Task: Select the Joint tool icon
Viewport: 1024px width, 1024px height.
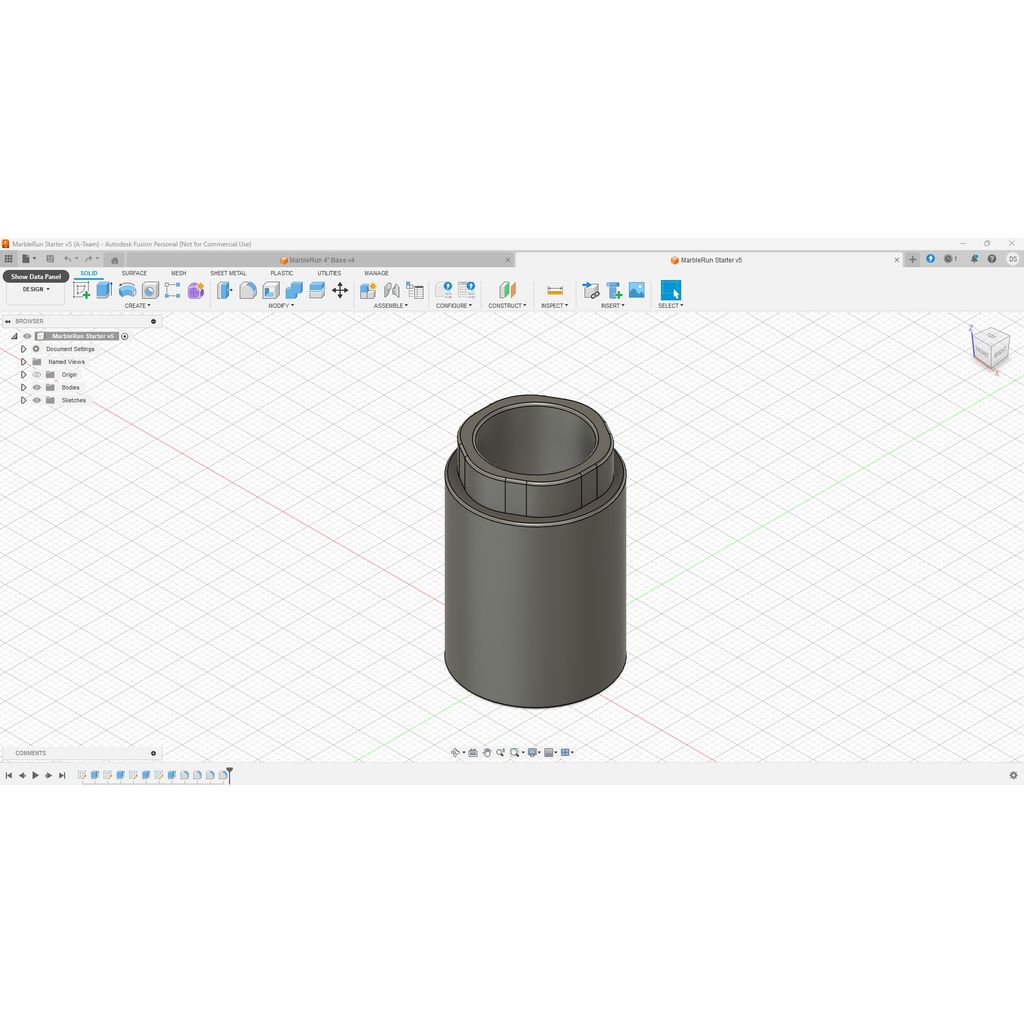Action: click(x=392, y=291)
